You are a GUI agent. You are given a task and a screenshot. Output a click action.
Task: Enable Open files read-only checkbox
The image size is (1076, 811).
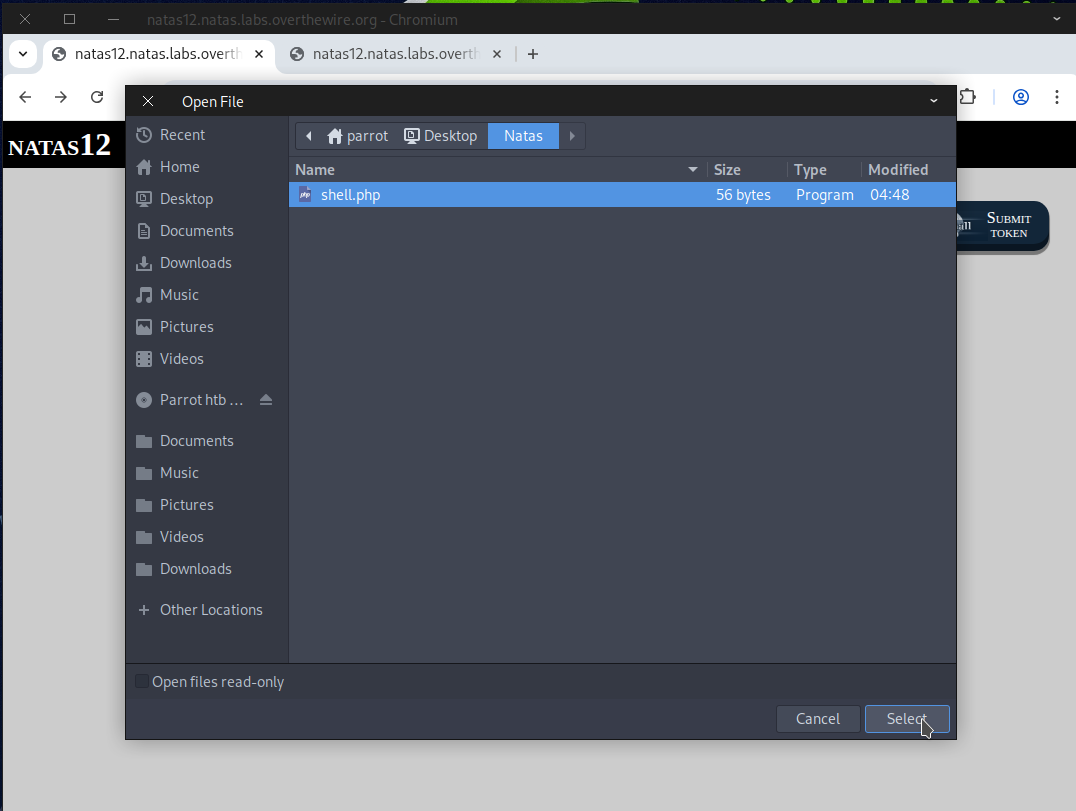coord(142,682)
